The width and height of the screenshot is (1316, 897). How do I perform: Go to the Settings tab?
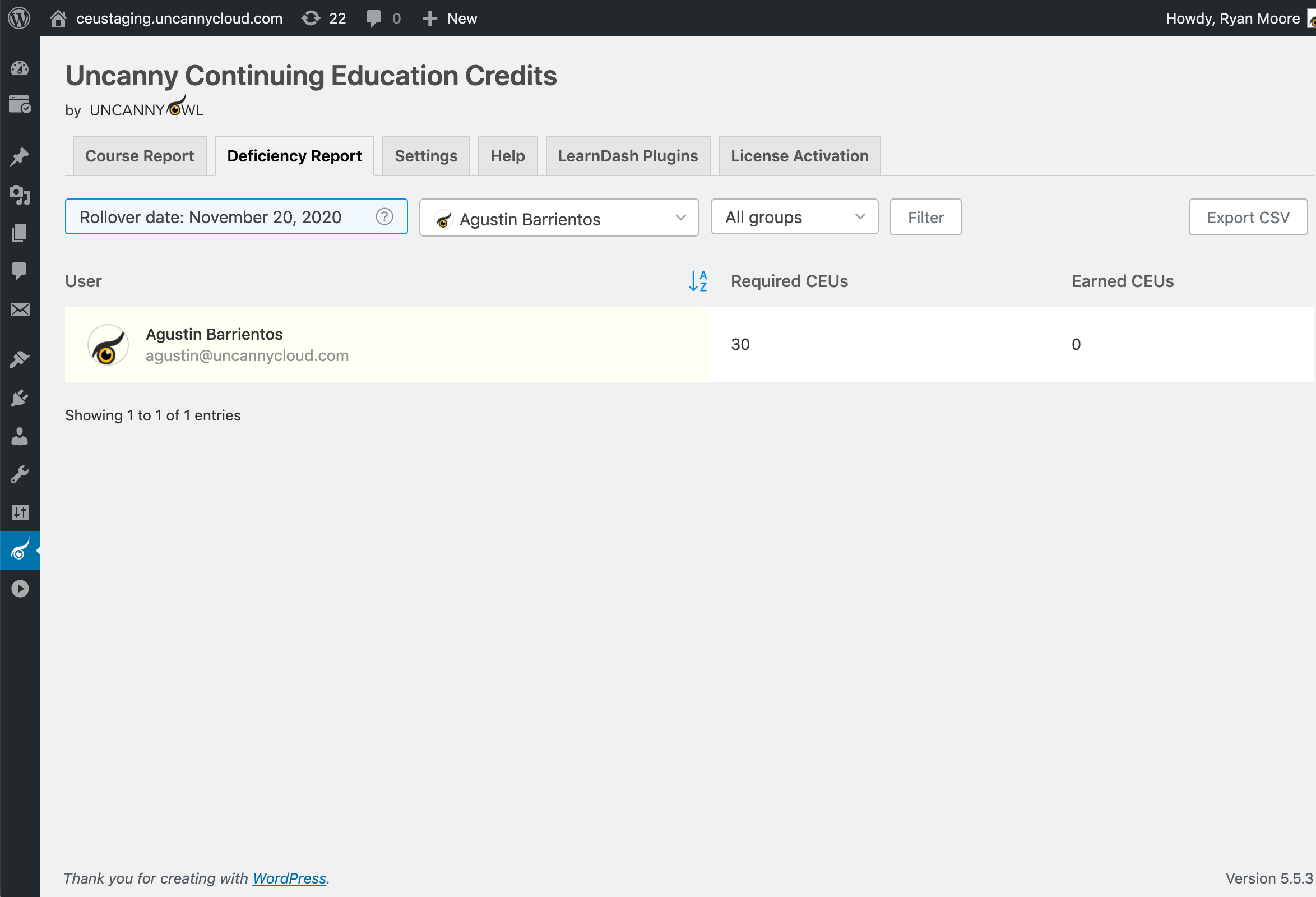(425, 156)
